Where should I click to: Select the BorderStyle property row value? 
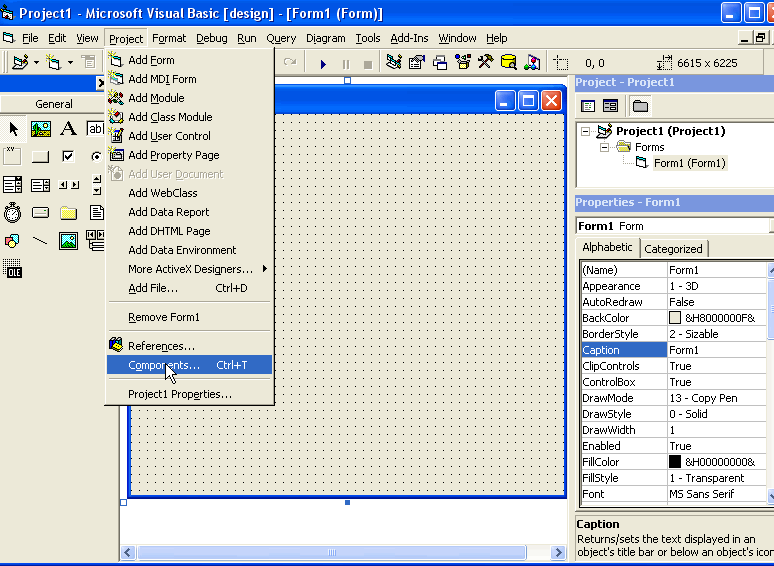[x=716, y=334]
